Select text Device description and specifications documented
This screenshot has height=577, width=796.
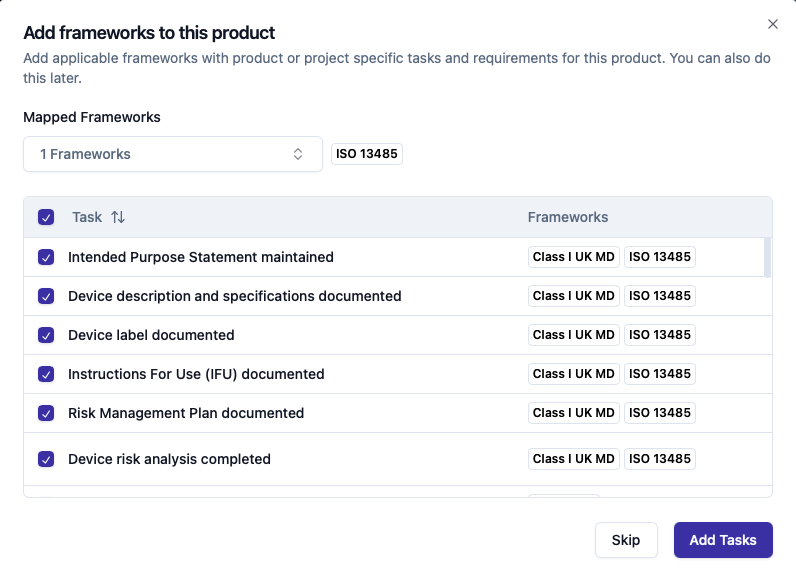pyautogui.click(x=235, y=296)
